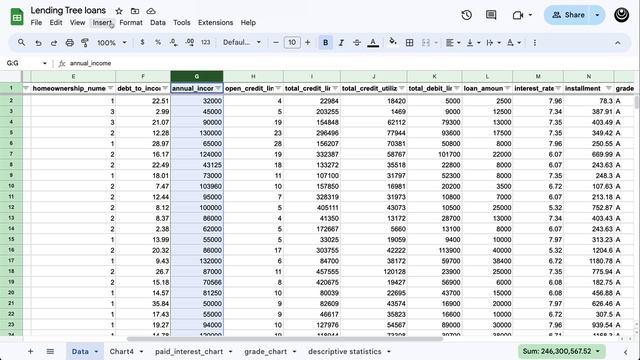Open filter for annual_income column
Viewport: 640px width, 360px height.
218,88
